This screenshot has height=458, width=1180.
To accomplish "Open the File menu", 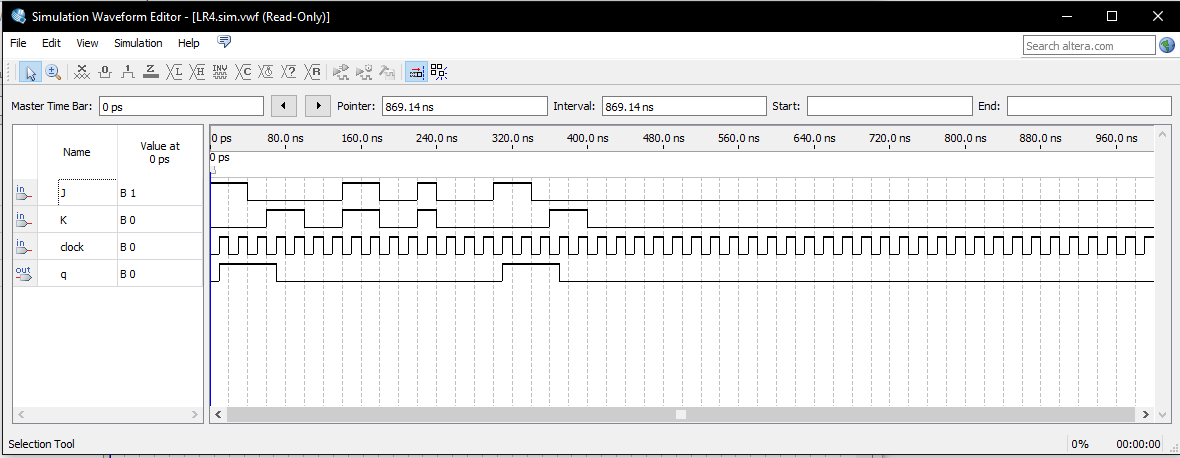I will pos(18,43).
